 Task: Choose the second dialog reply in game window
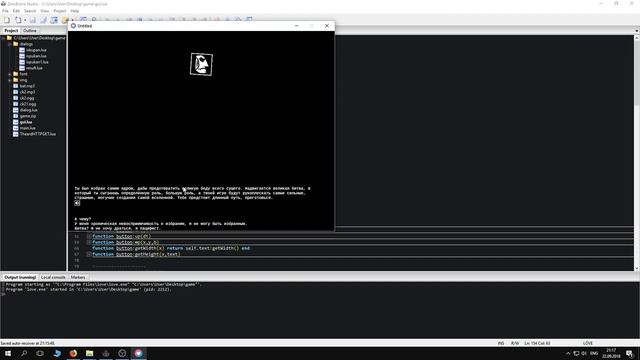pyautogui.click(x=161, y=224)
